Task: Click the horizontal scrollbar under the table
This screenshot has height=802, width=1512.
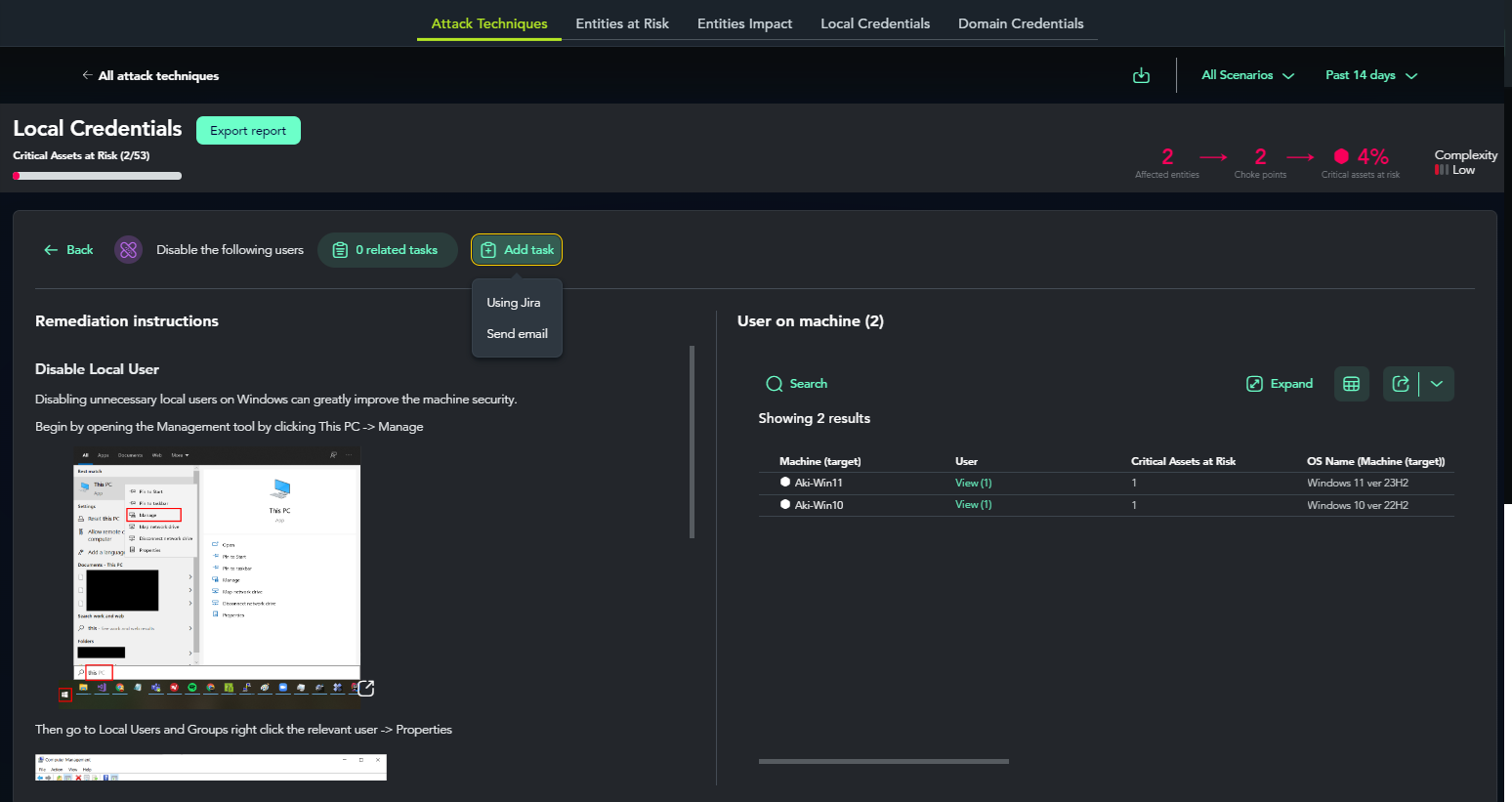Action: (884, 761)
